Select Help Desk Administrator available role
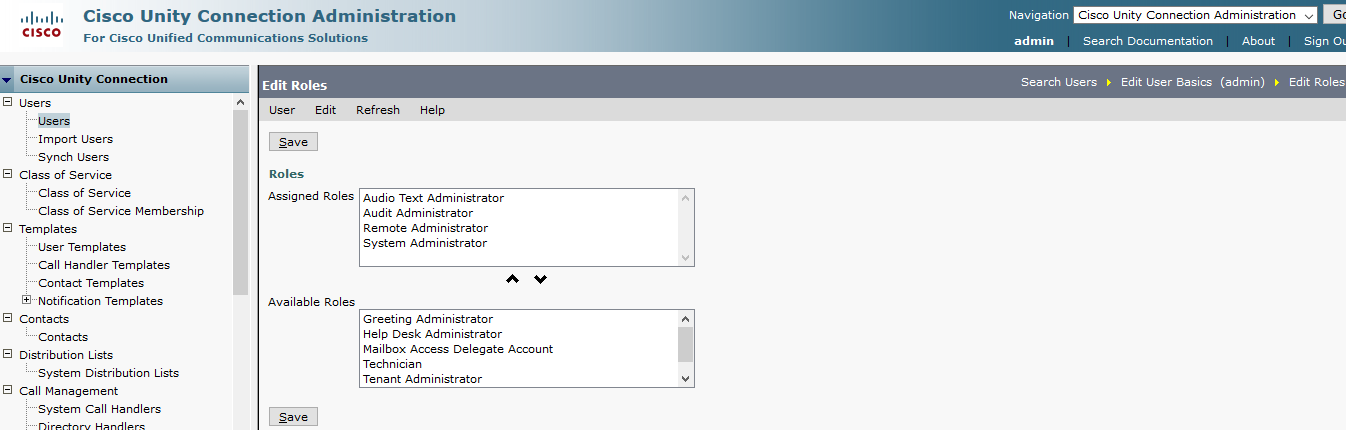This screenshot has height=430, width=1346. tap(432, 334)
